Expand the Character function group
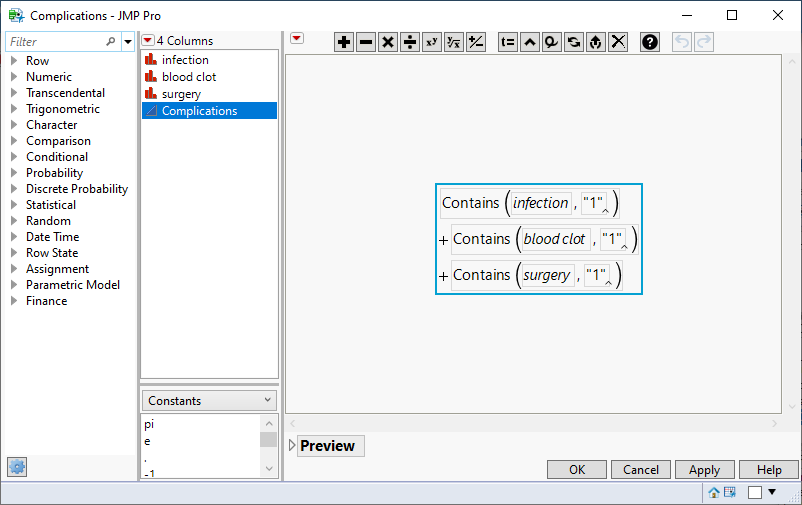This screenshot has height=505, width=802. (14, 125)
